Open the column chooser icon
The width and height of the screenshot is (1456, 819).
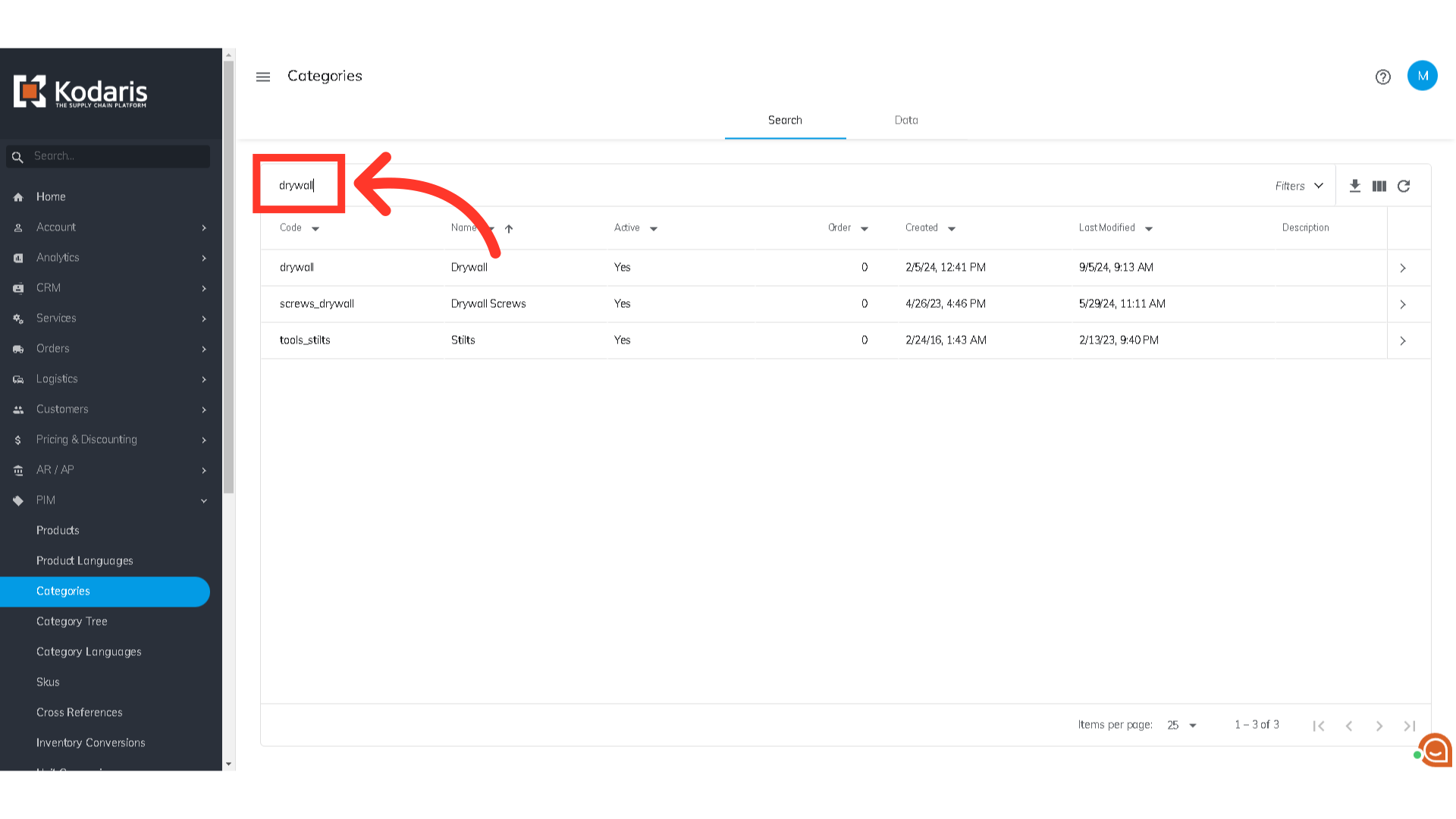point(1379,186)
